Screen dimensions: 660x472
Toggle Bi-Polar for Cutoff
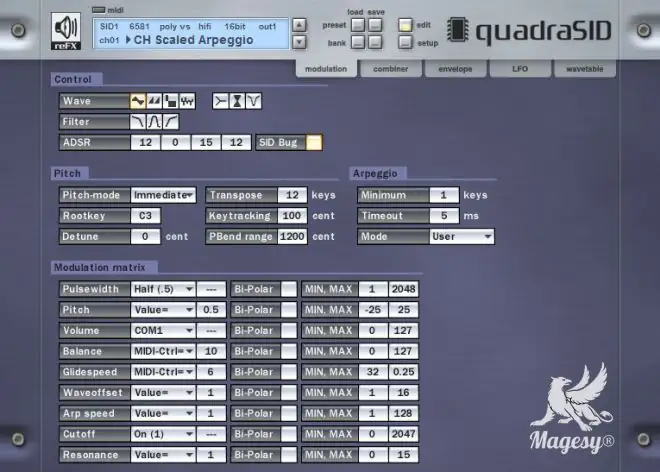[289, 434]
